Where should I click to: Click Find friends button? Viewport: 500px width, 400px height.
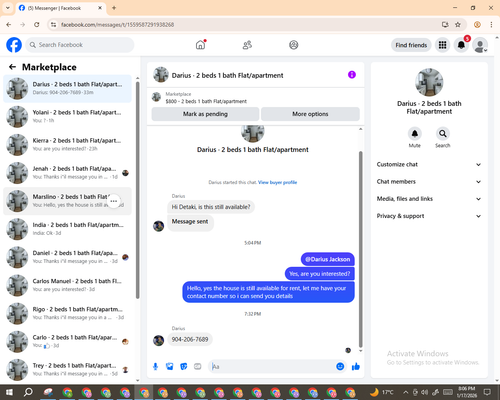[x=411, y=45]
